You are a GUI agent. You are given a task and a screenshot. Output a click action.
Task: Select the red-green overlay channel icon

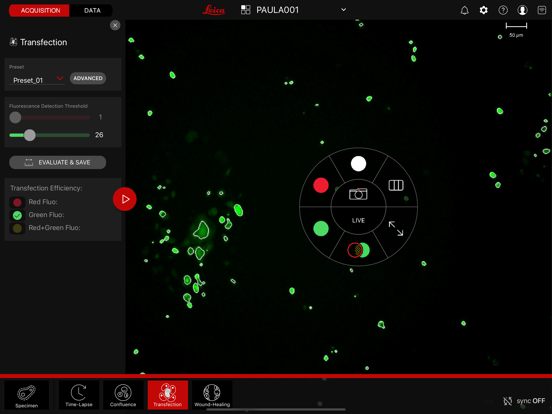358,250
